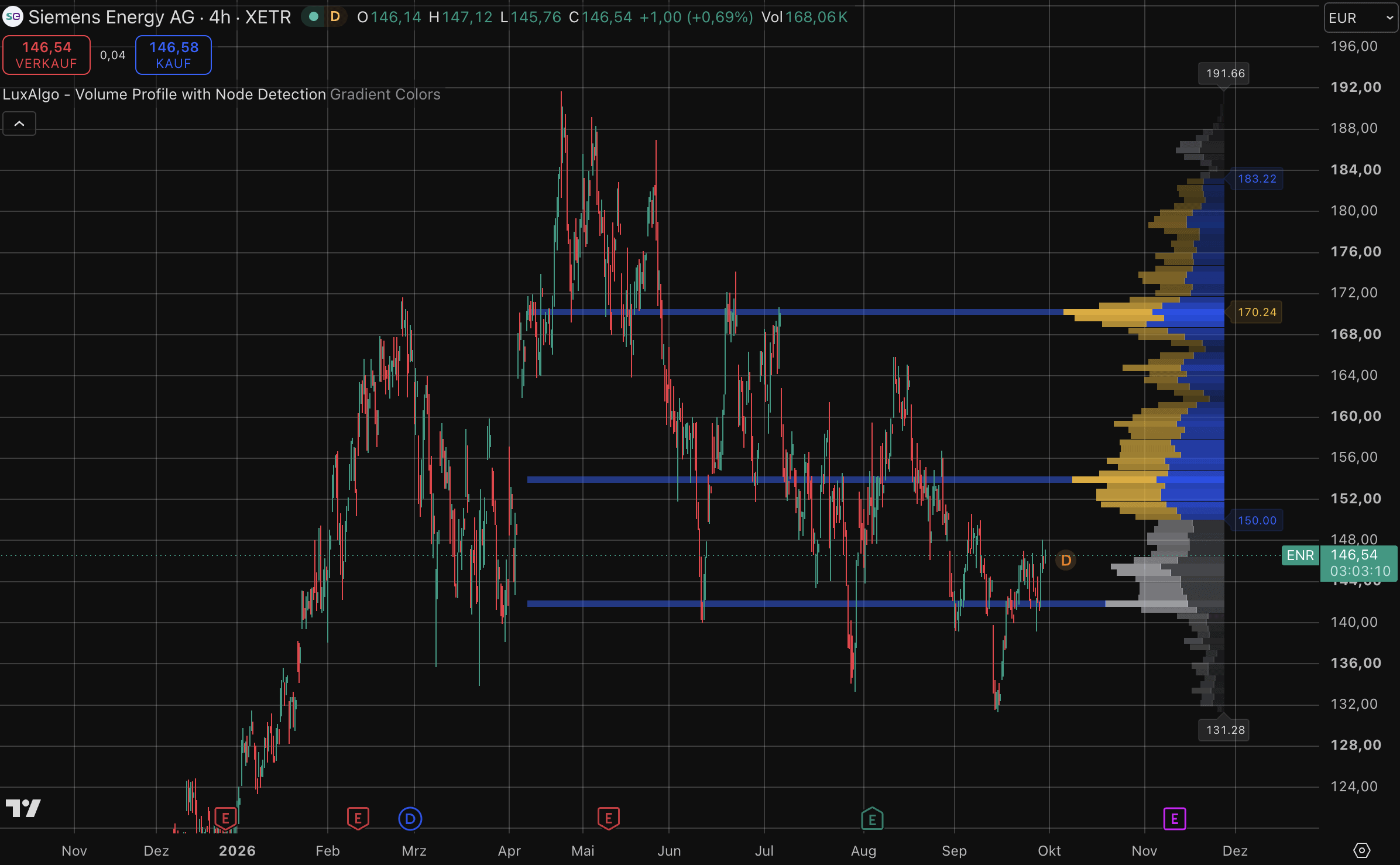The image size is (1400, 865).
Task: Click the candle countdown timer 03:03:10
Action: point(1360,571)
